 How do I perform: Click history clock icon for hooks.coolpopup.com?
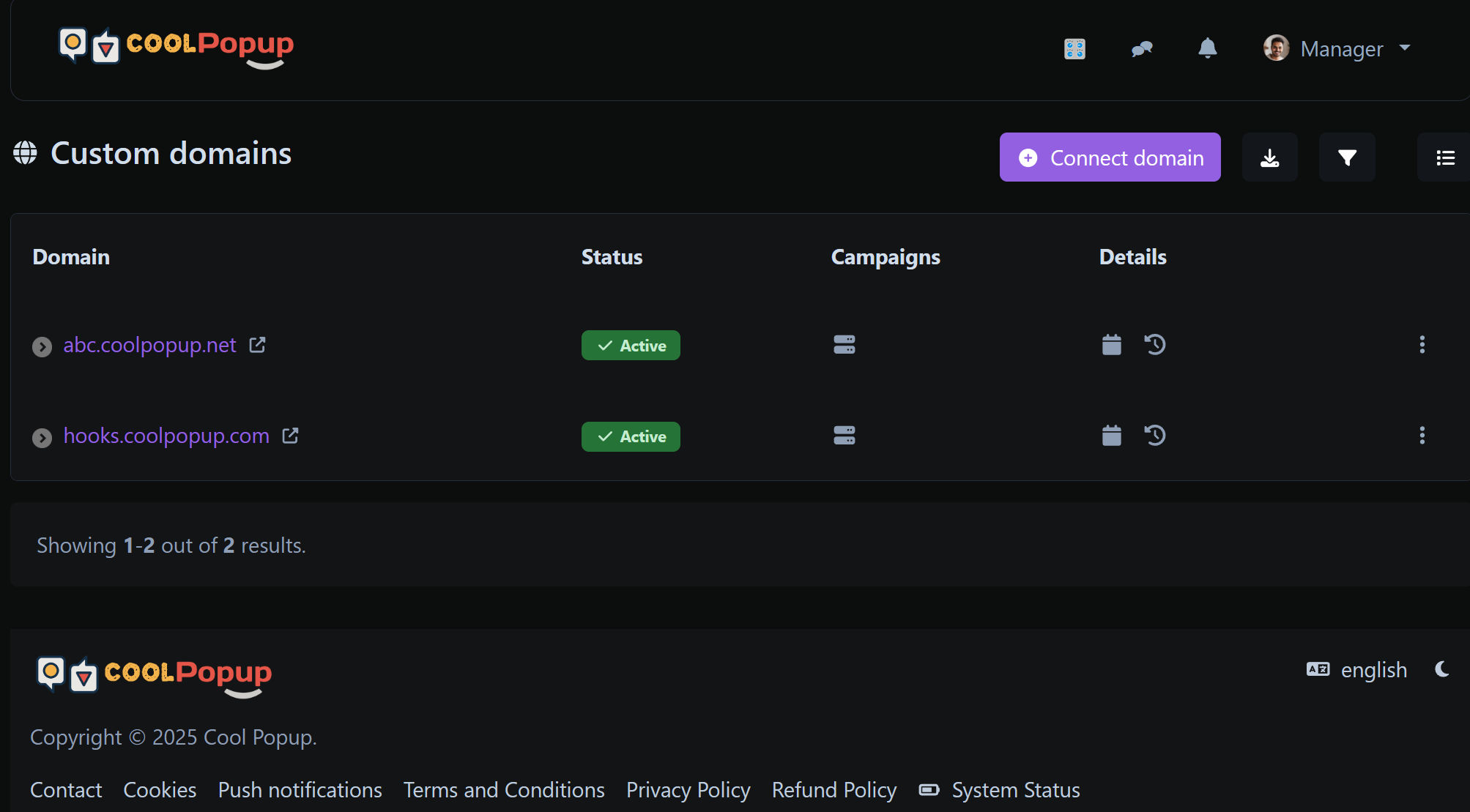tap(1155, 436)
